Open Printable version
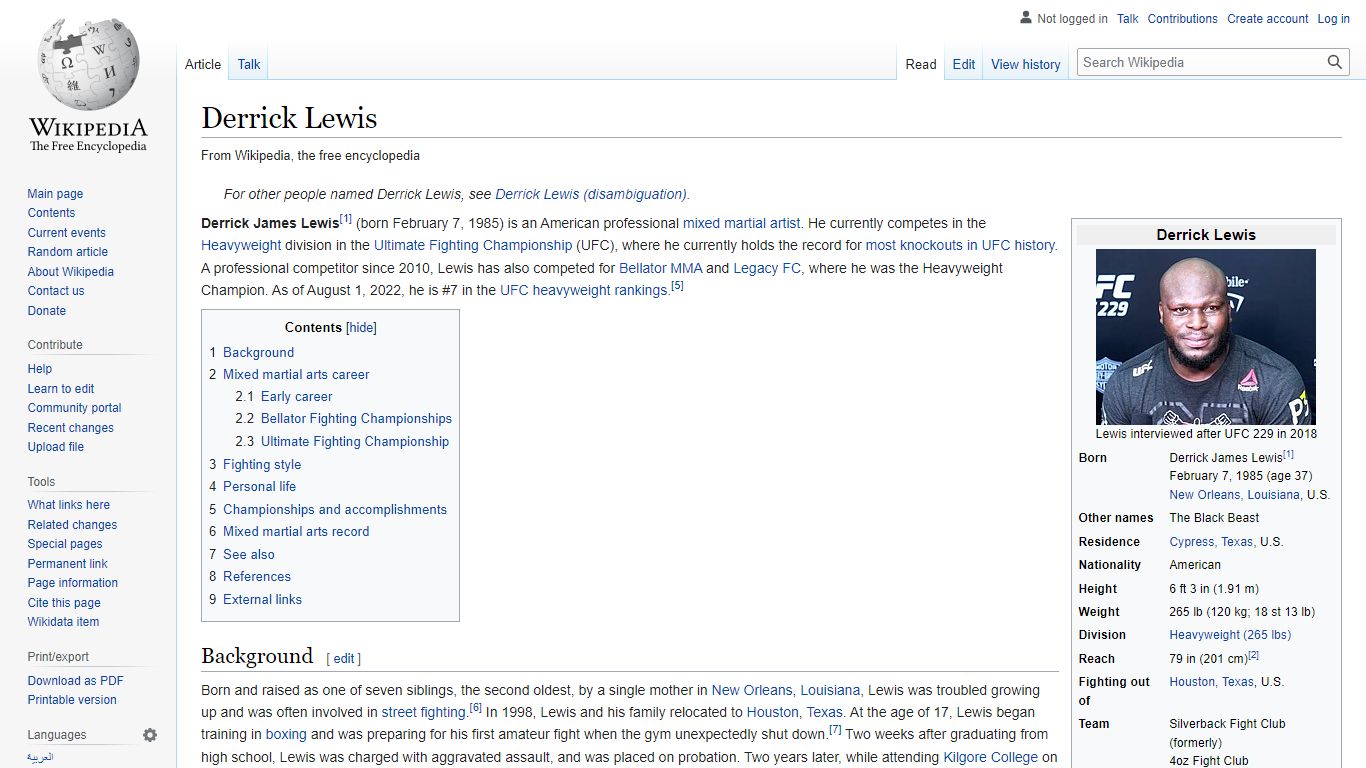This screenshot has height=768, width=1366. tap(72, 700)
